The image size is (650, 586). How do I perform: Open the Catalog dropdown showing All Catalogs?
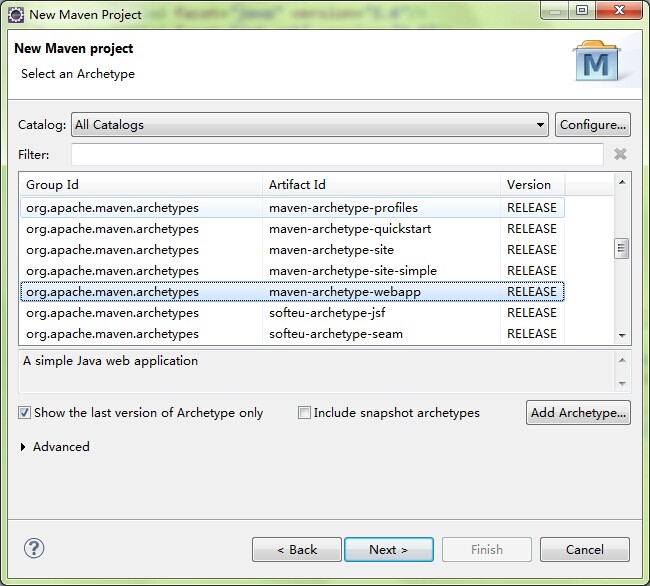(x=310, y=125)
